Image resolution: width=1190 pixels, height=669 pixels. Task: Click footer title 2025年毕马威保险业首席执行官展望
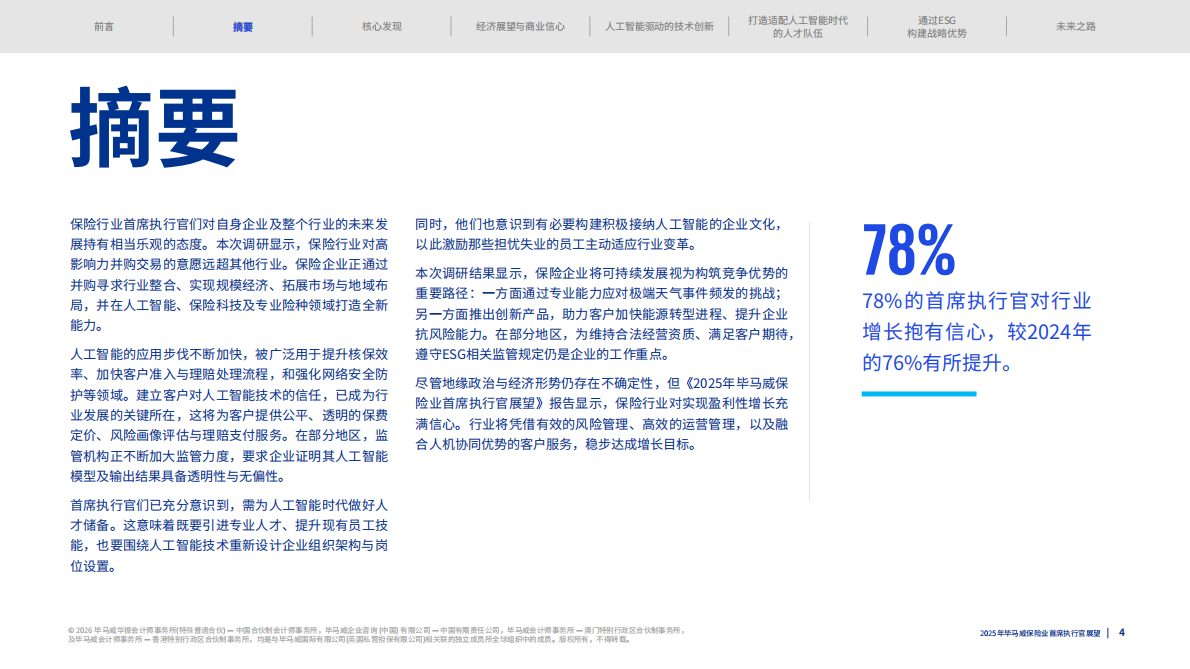coord(1040,633)
